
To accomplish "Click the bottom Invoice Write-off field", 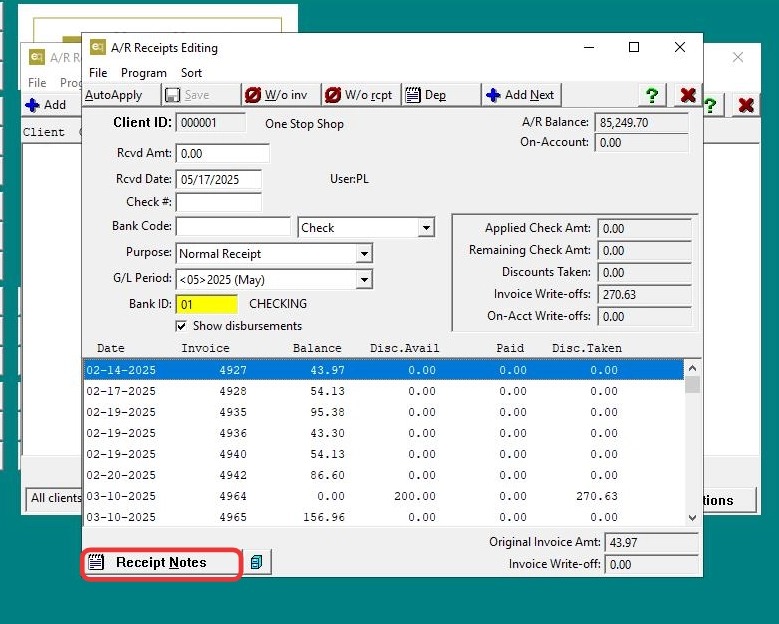I will 651,564.
